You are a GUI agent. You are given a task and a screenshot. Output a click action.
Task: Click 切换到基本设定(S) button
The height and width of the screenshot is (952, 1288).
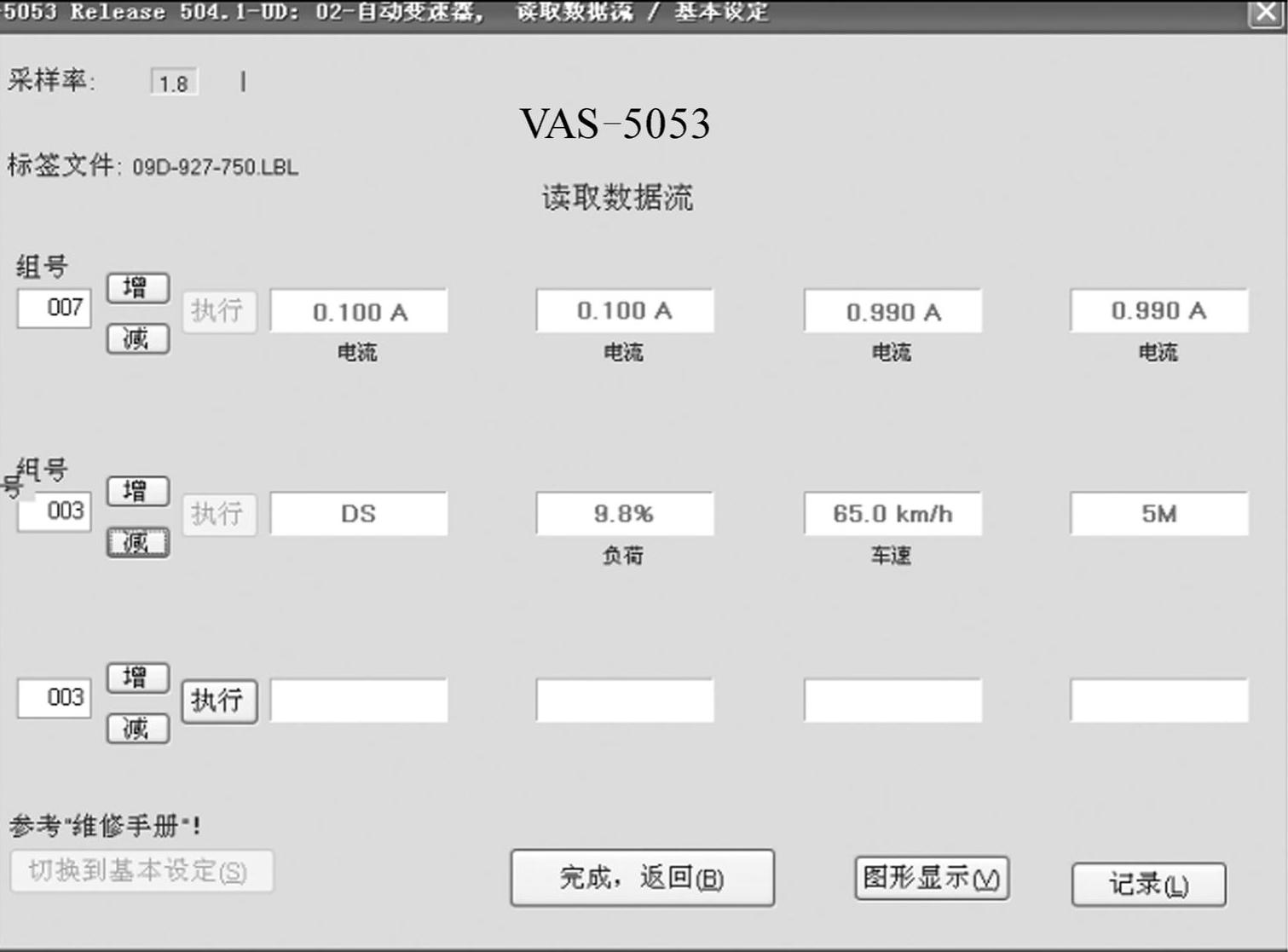click(x=142, y=871)
